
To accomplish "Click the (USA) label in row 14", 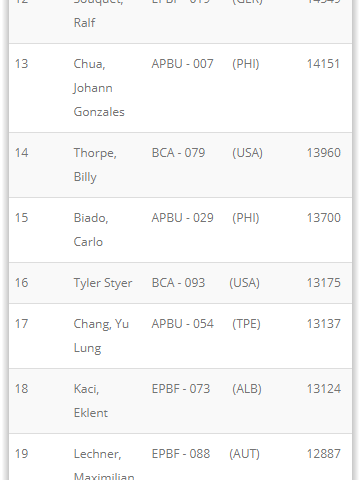I will pyautogui.click(x=247, y=153).
